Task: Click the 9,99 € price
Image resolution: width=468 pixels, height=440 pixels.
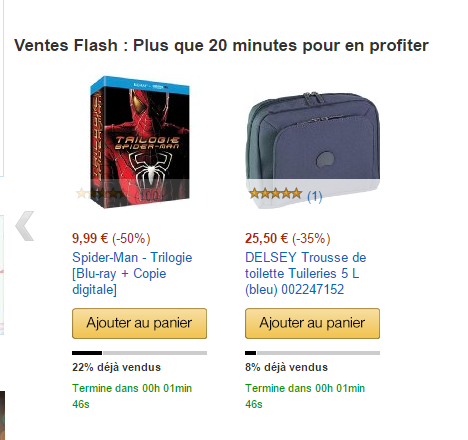Action: pyautogui.click(x=90, y=238)
